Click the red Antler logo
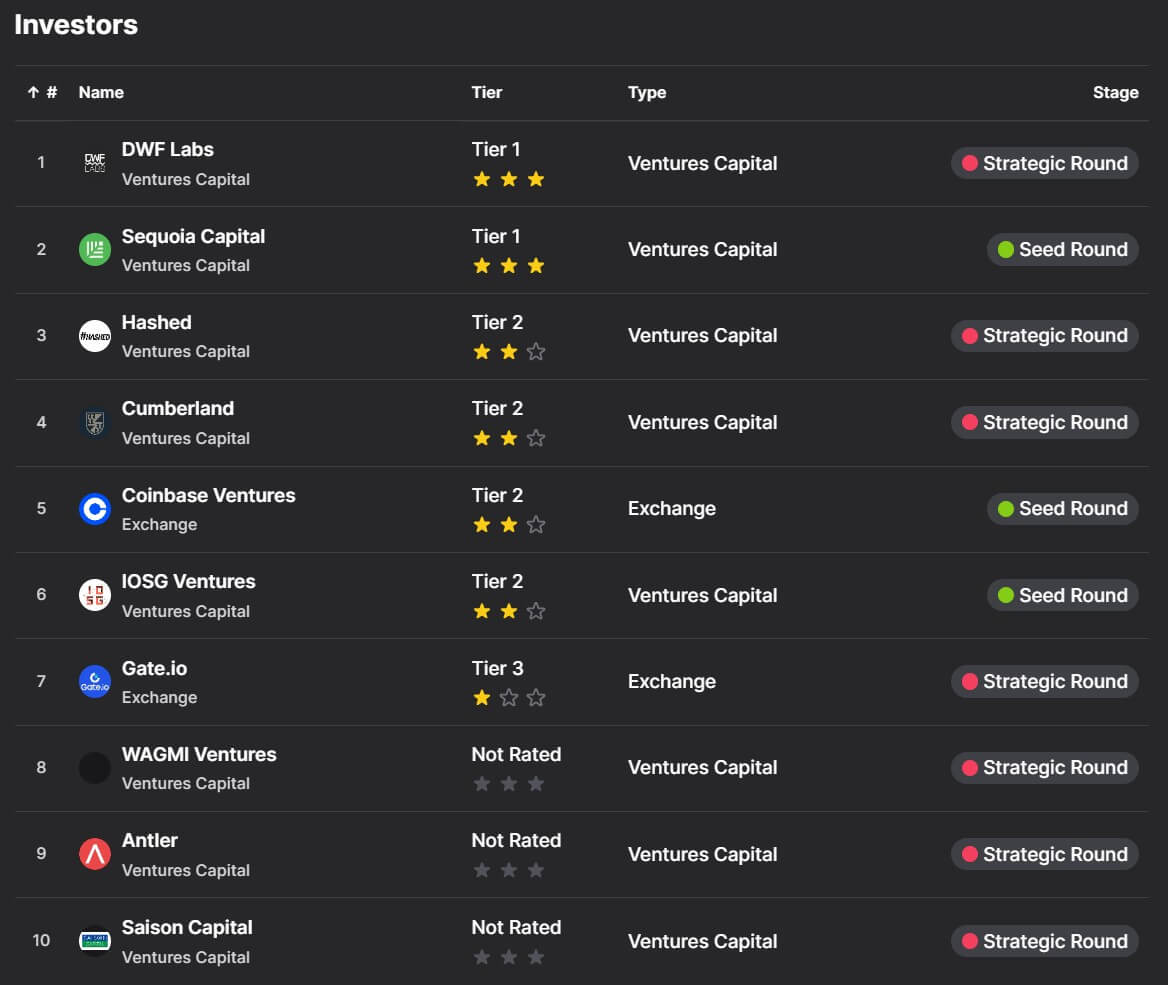The width and height of the screenshot is (1168, 985). point(95,854)
